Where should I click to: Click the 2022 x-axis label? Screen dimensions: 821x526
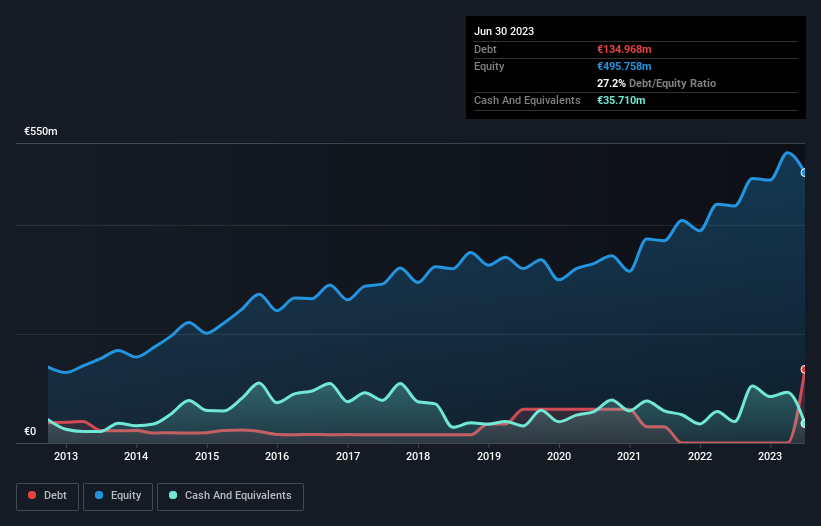700,456
